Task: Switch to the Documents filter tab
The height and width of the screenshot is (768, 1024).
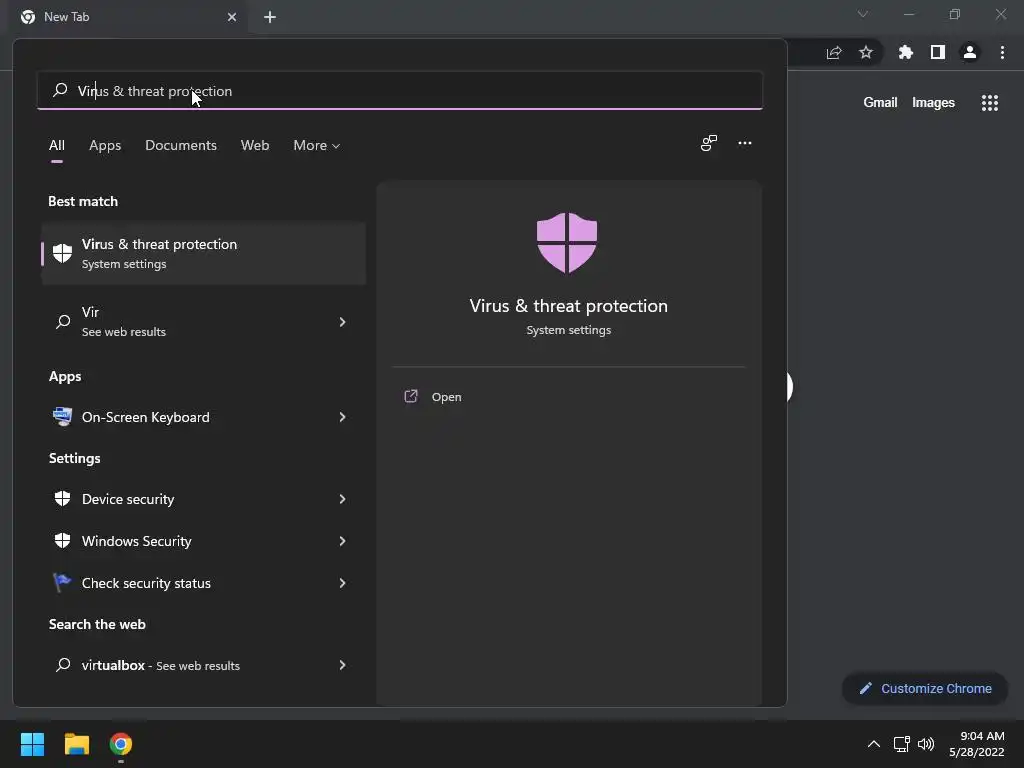Action: coord(181,145)
